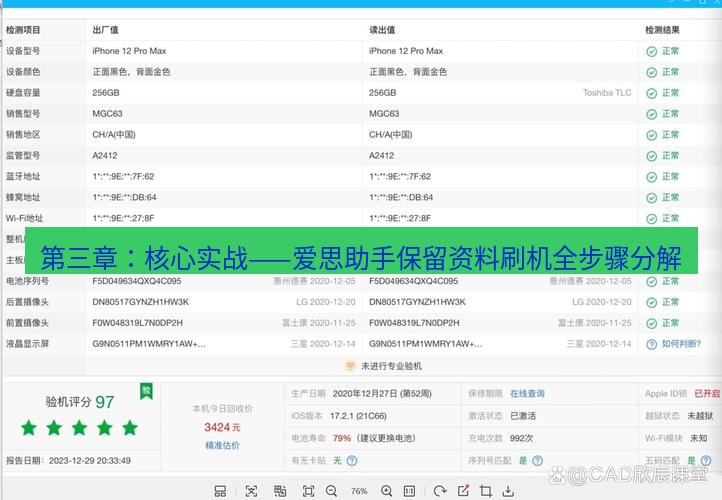Click the question icon beside 如何判断?
This screenshot has width=722, height=500.
tap(651, 344)
